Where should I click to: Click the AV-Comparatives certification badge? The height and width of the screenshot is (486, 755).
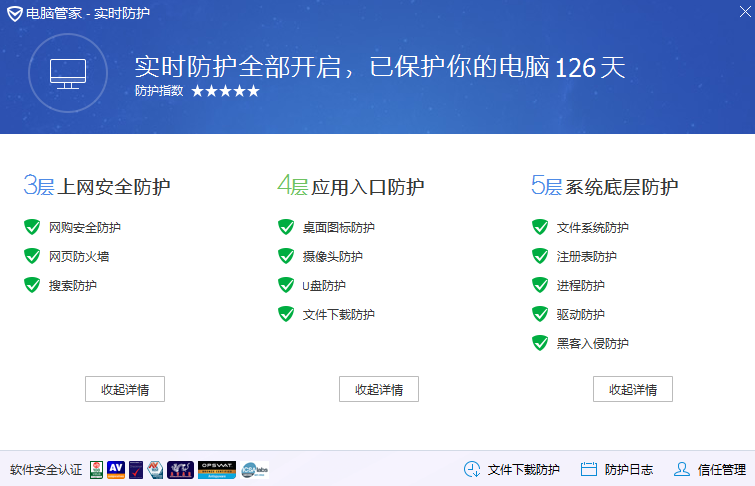116,470
